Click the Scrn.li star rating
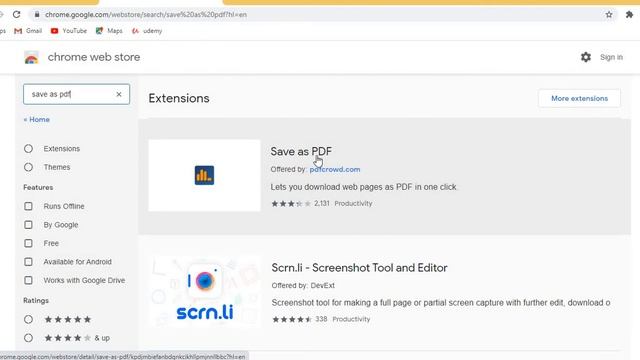This screenshot has width=640, height=360. 292,319
